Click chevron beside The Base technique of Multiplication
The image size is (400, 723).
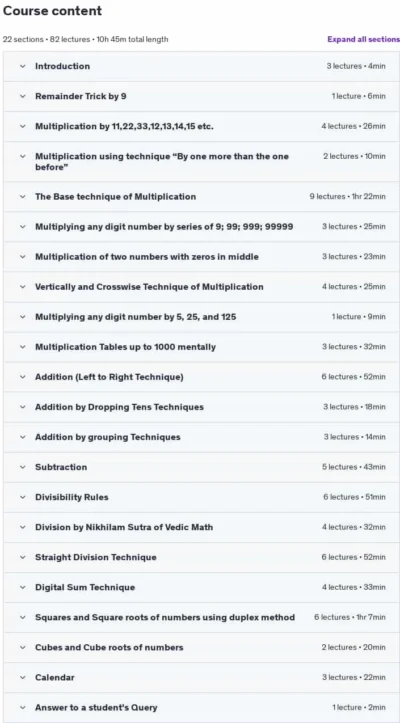(23, 196)
